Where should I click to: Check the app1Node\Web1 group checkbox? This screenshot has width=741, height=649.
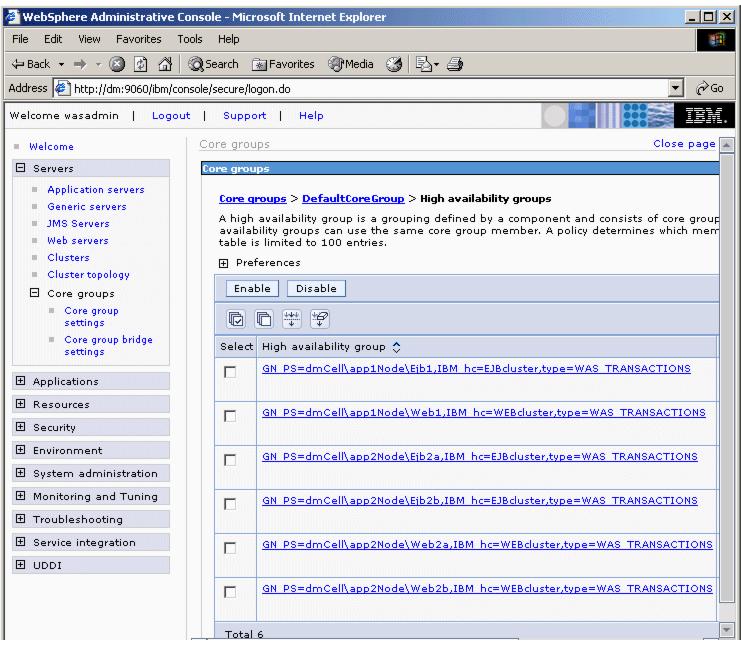coord(231,416)
